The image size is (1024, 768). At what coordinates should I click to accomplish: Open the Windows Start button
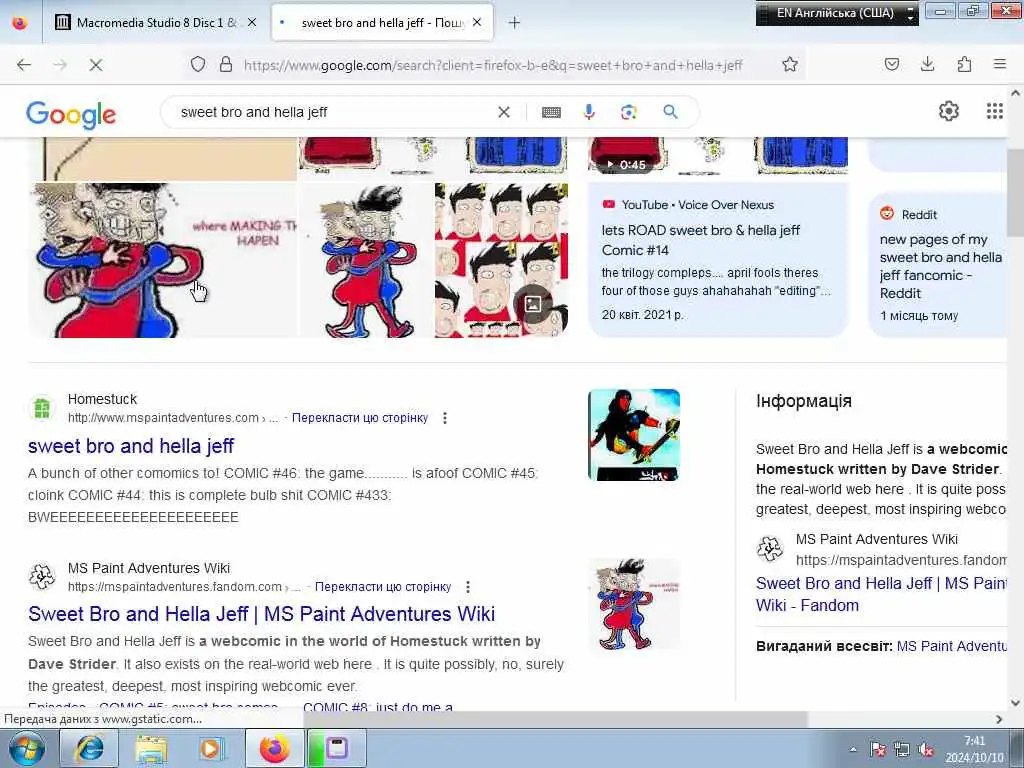coord(26,748)
